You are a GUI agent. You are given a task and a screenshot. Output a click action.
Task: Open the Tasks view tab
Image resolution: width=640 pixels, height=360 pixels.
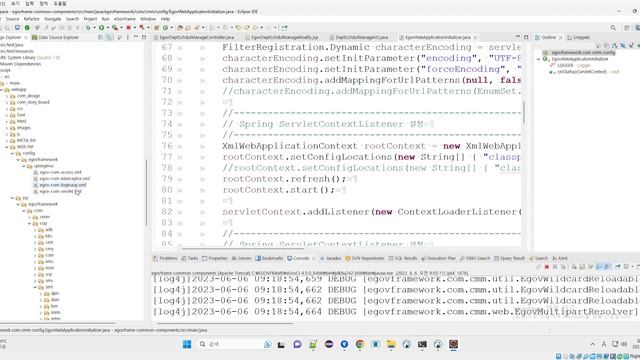[x=190, y=258]
